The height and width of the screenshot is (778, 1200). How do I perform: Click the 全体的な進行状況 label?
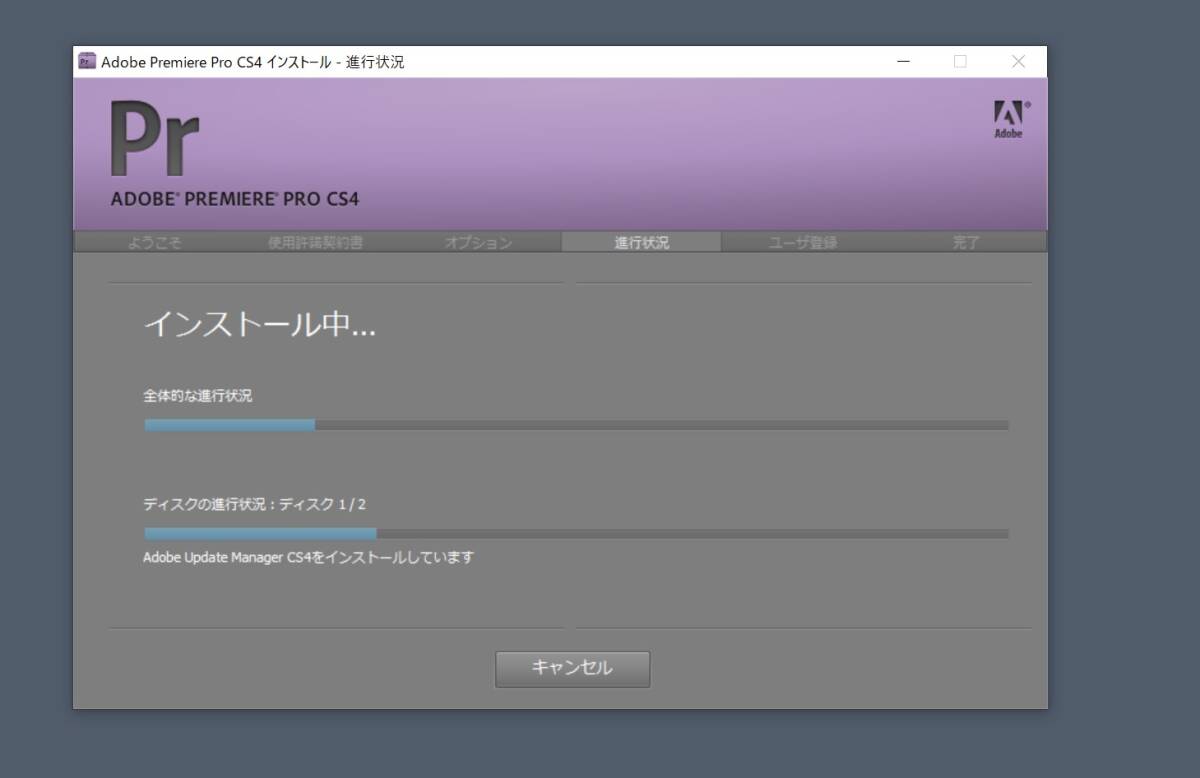pyautogui.click(x=198, y=396)
